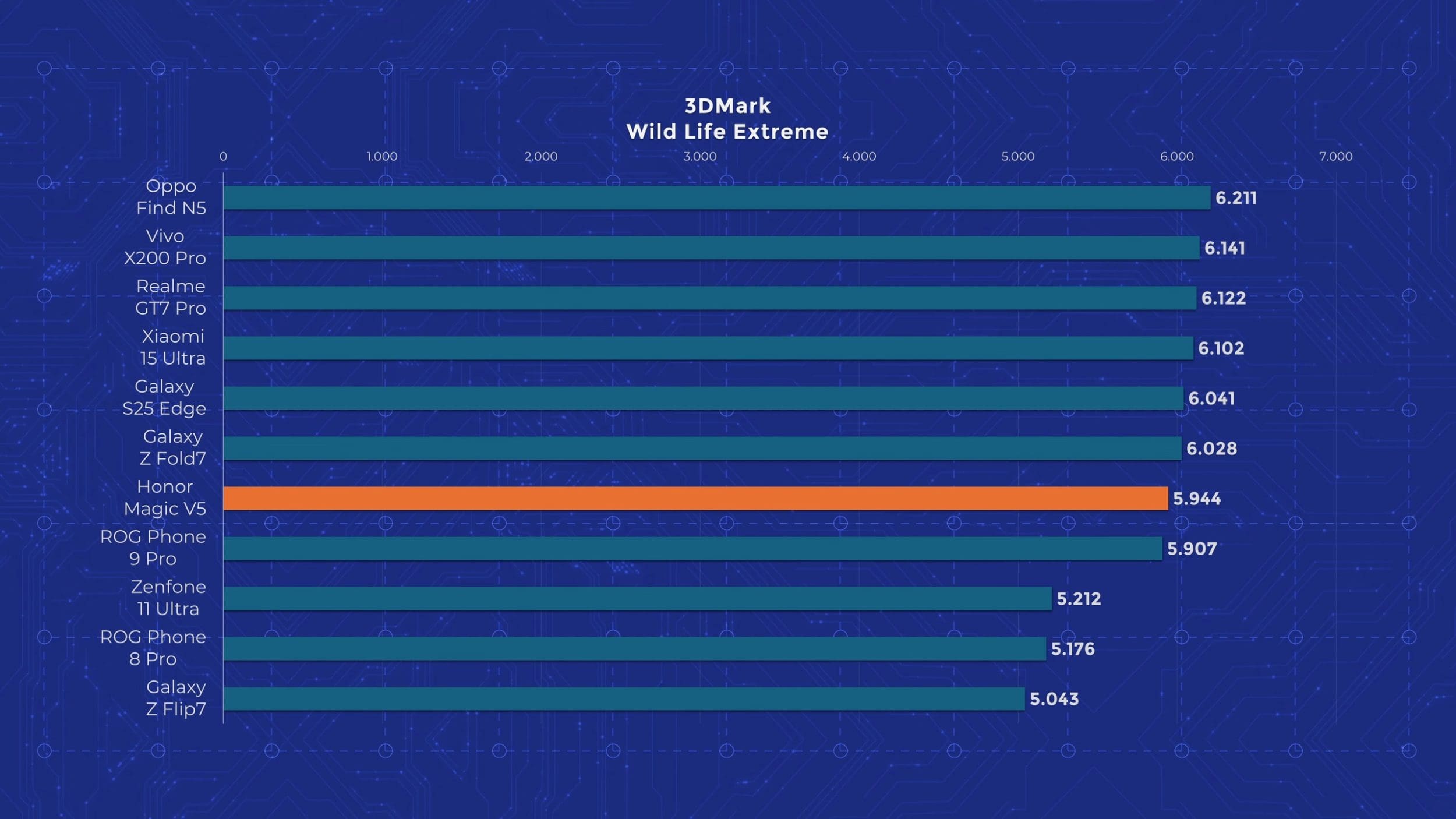1456x819 pixels.
Task: Select the ROG Phone 9 Pro label
Action: tap(153, 548)
